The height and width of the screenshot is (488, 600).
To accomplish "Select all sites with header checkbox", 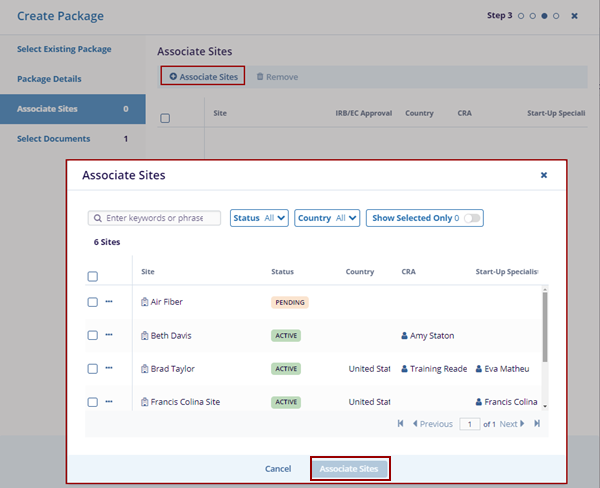I will 92,277.
